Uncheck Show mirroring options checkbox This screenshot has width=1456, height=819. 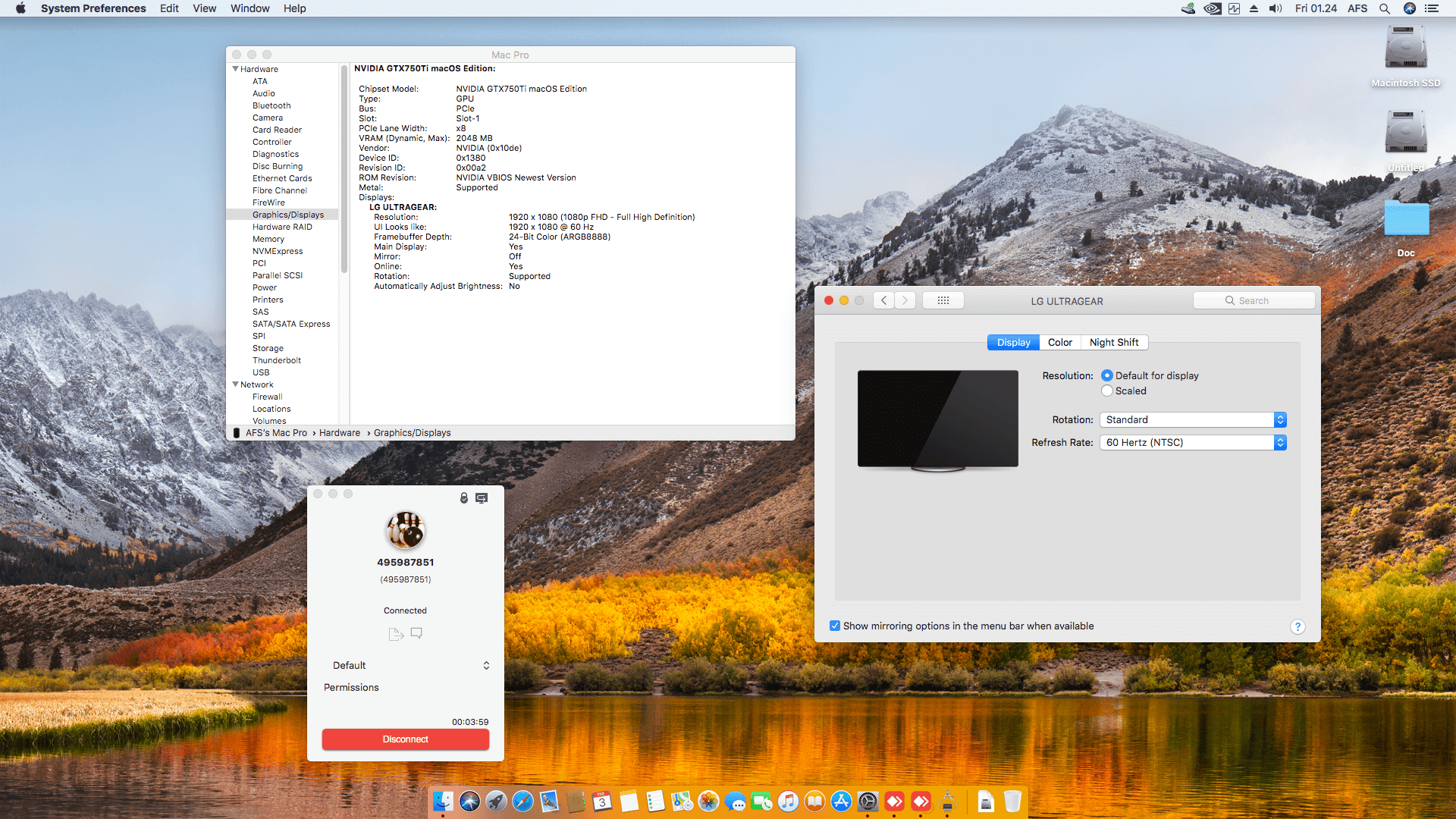pos(835,626)
